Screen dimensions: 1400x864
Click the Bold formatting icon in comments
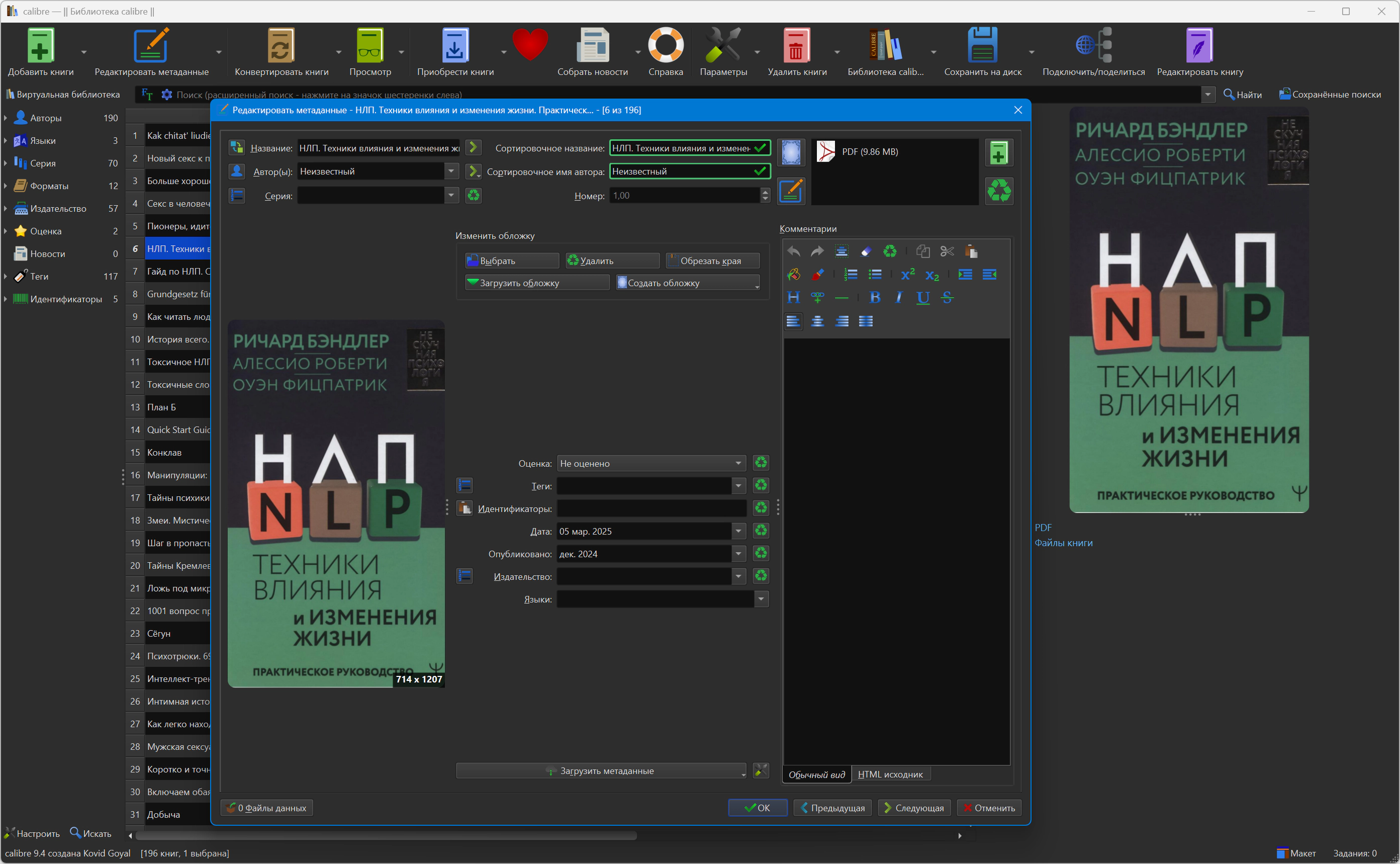point(874,297)
